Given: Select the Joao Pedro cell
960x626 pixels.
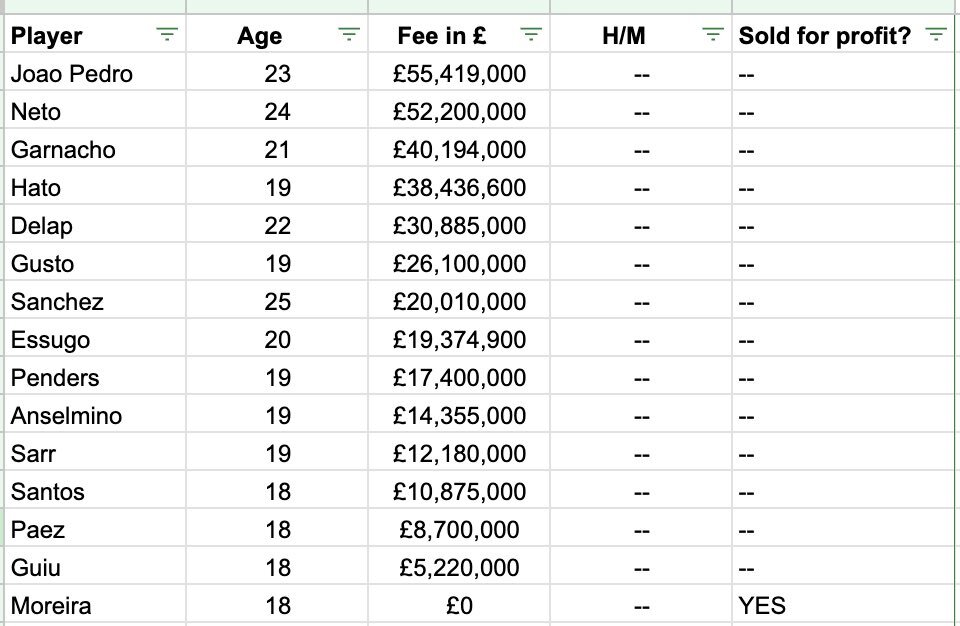Looking at the screenshot, I should pos(95,73).
